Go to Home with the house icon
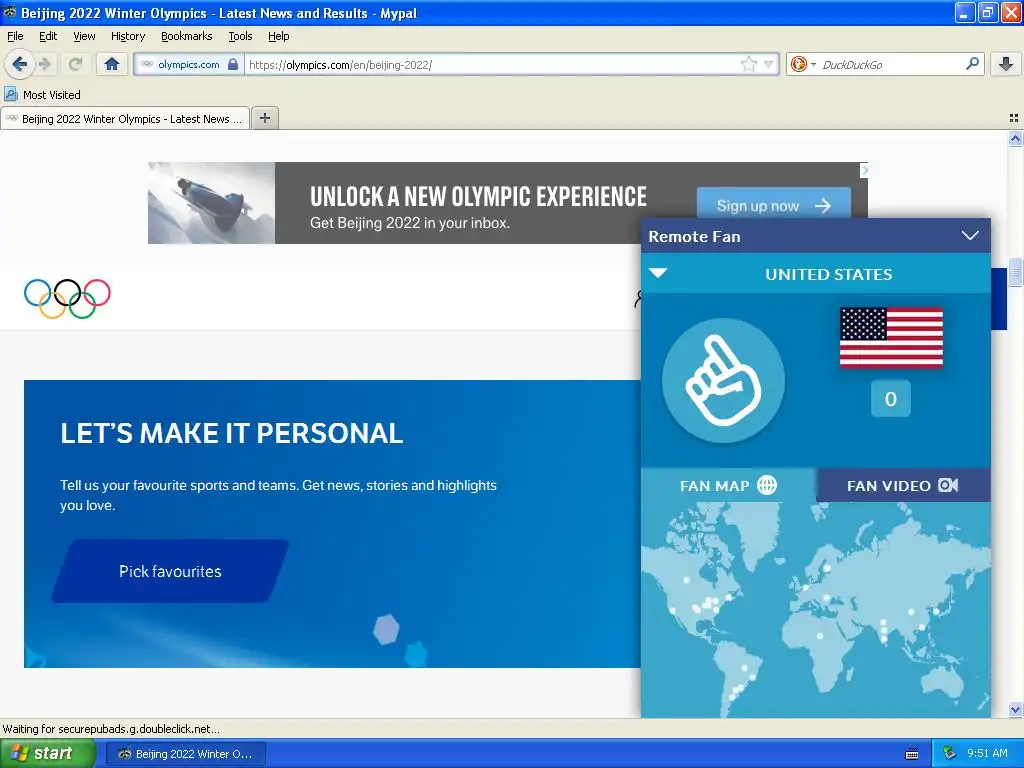This screenshot has height=768, width=1024. pos(112,64)
